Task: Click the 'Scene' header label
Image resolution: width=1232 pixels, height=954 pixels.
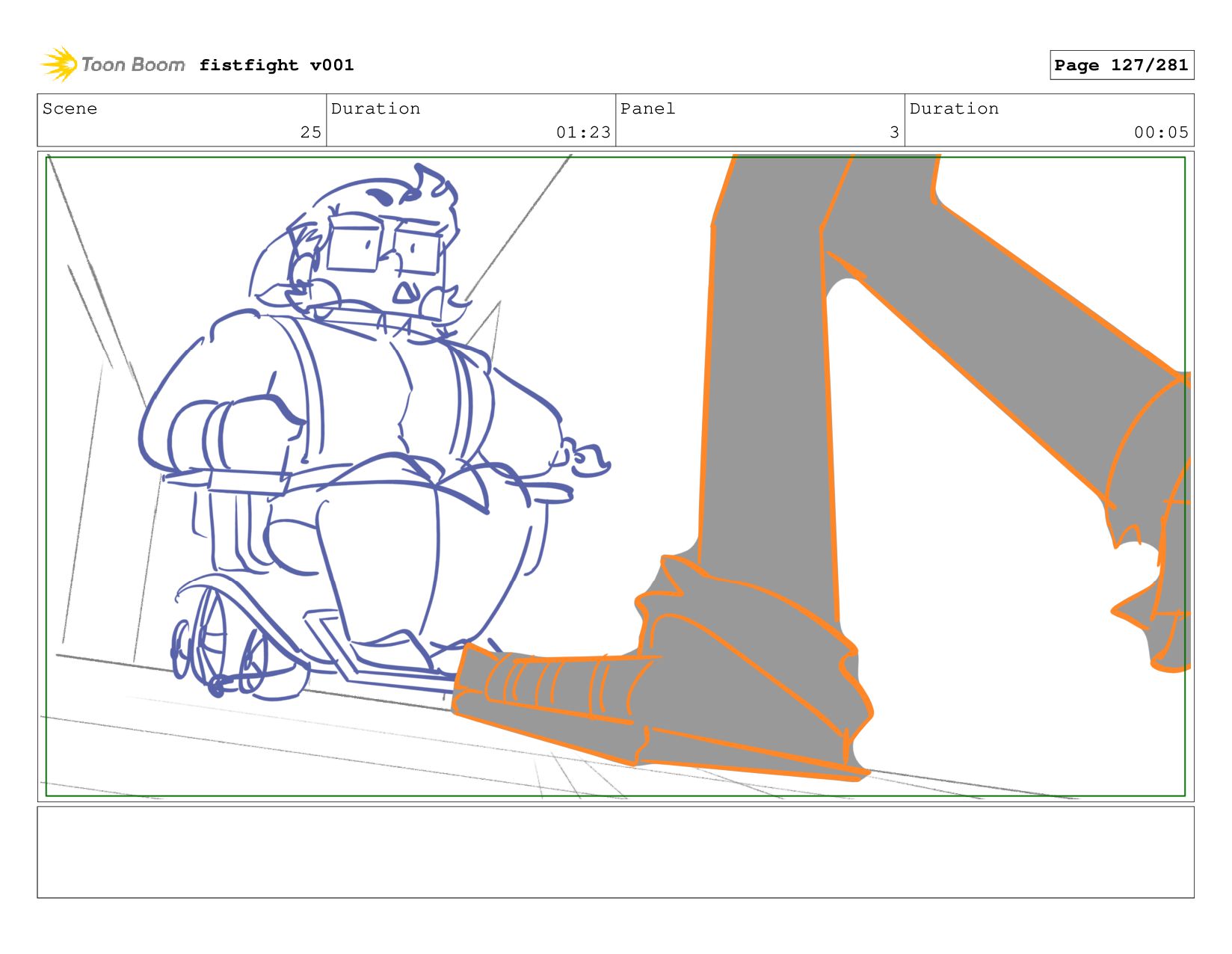Action: [70, 108]
